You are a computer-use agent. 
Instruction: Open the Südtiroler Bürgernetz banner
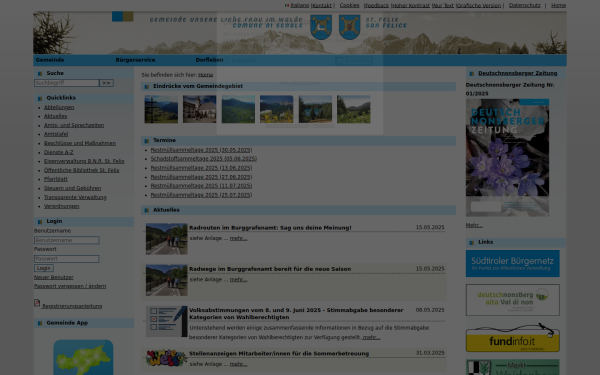coord(513,264)
